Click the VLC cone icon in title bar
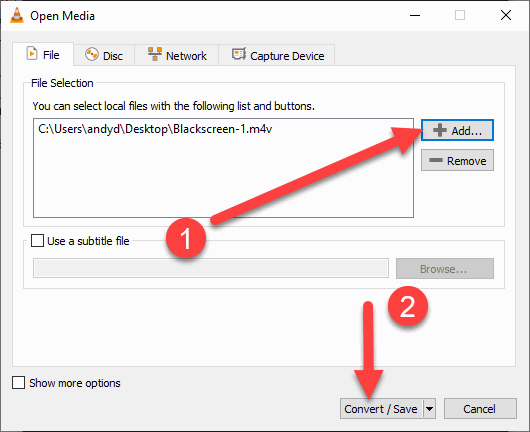Screen dimensions: 530x432 (17, 16)
